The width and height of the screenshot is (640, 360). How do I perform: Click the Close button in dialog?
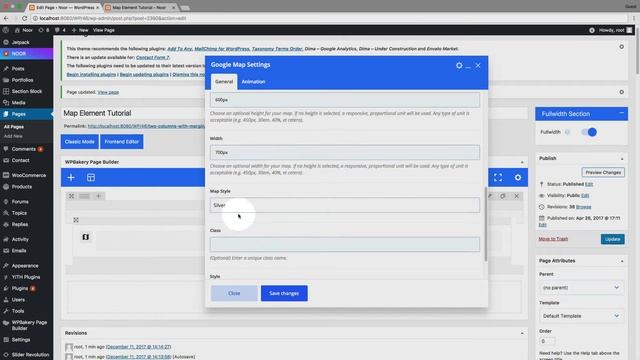(234, 293)
